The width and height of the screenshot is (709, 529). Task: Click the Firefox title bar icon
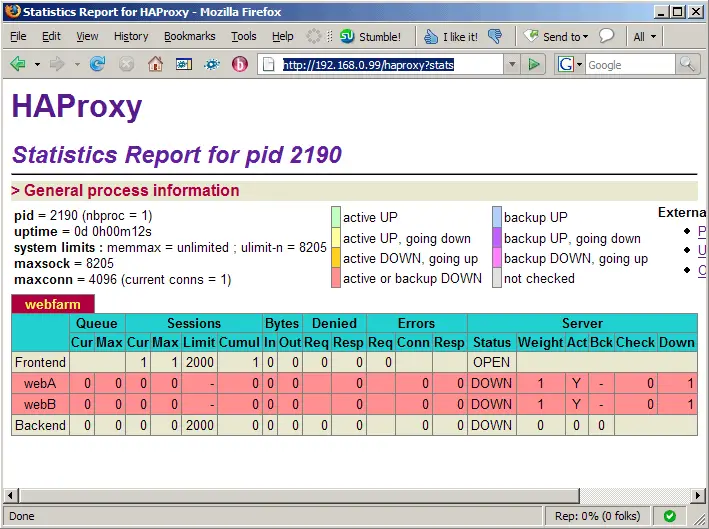point(13,11)
